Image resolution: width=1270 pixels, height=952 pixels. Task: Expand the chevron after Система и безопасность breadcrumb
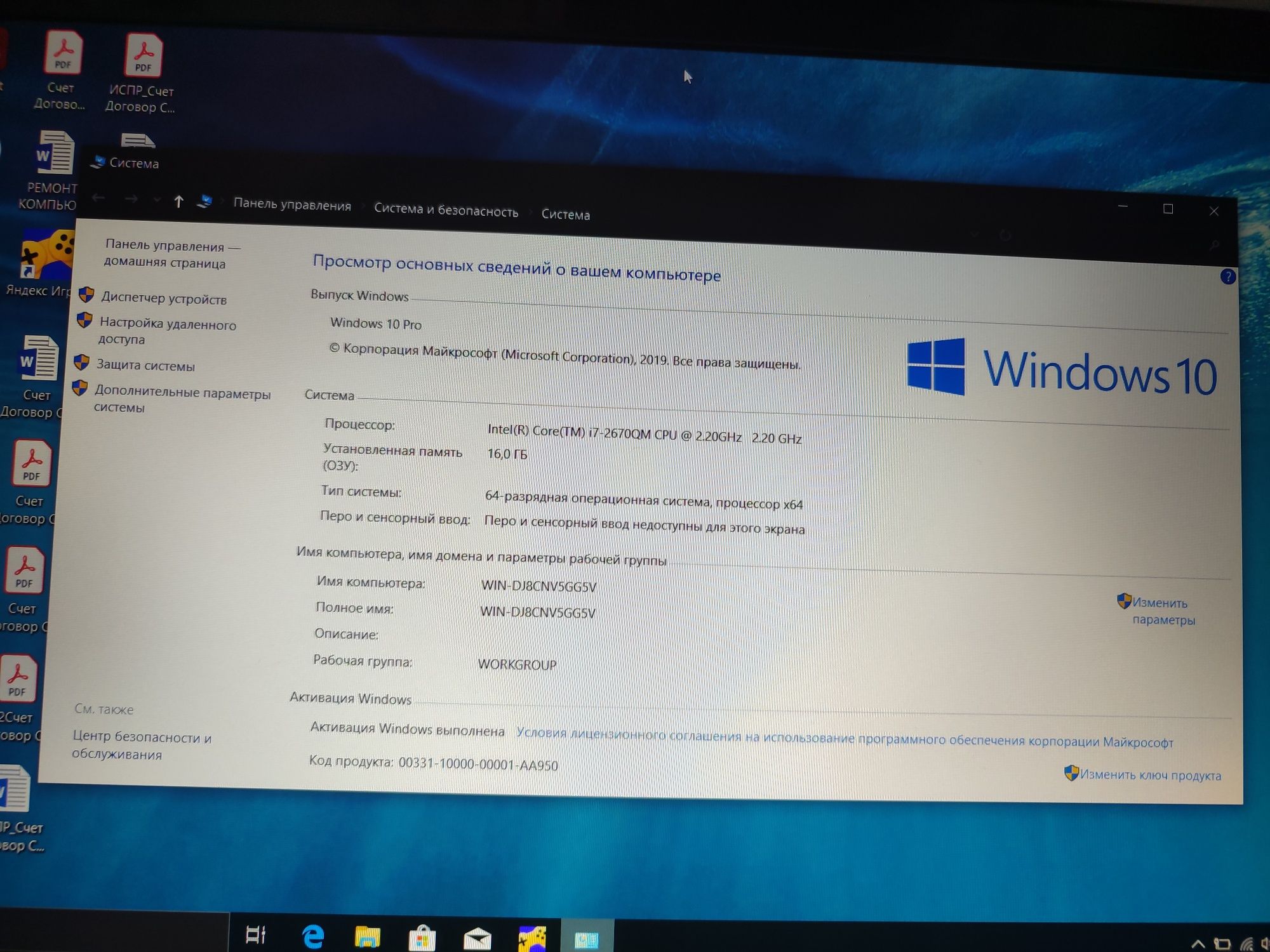click(x=530, y=213)
